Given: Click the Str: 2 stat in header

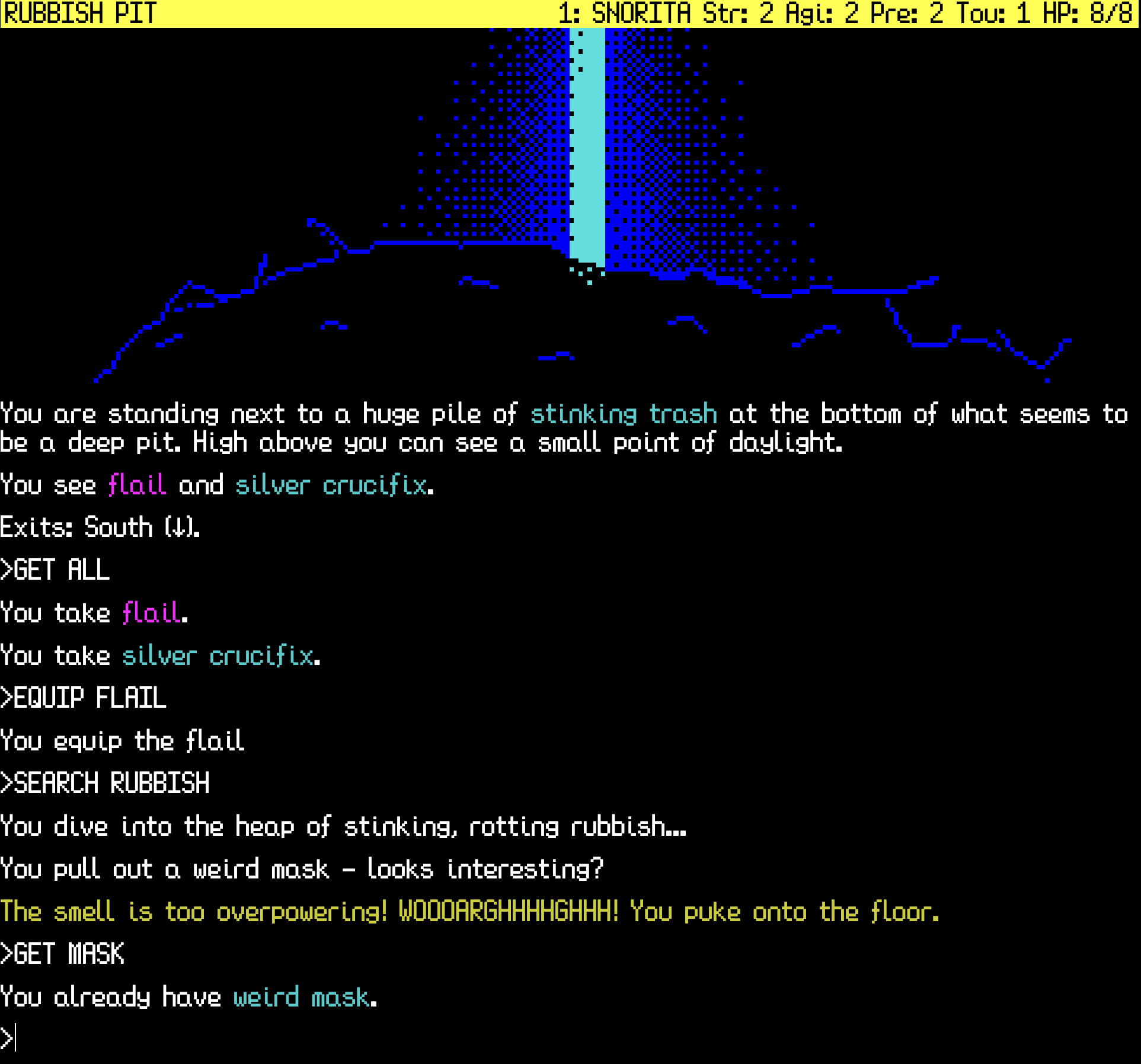Looking at the screenshot, I should tap(737, 13).
